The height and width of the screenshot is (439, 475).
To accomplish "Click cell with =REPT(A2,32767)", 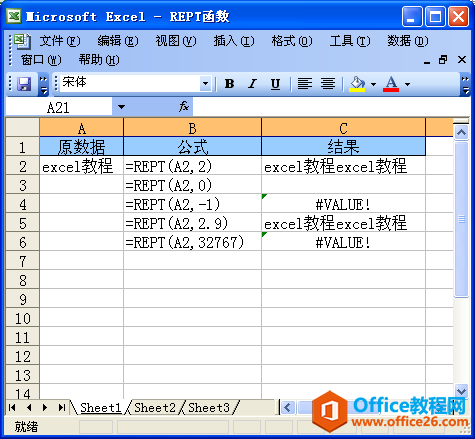I will (192, 242).
